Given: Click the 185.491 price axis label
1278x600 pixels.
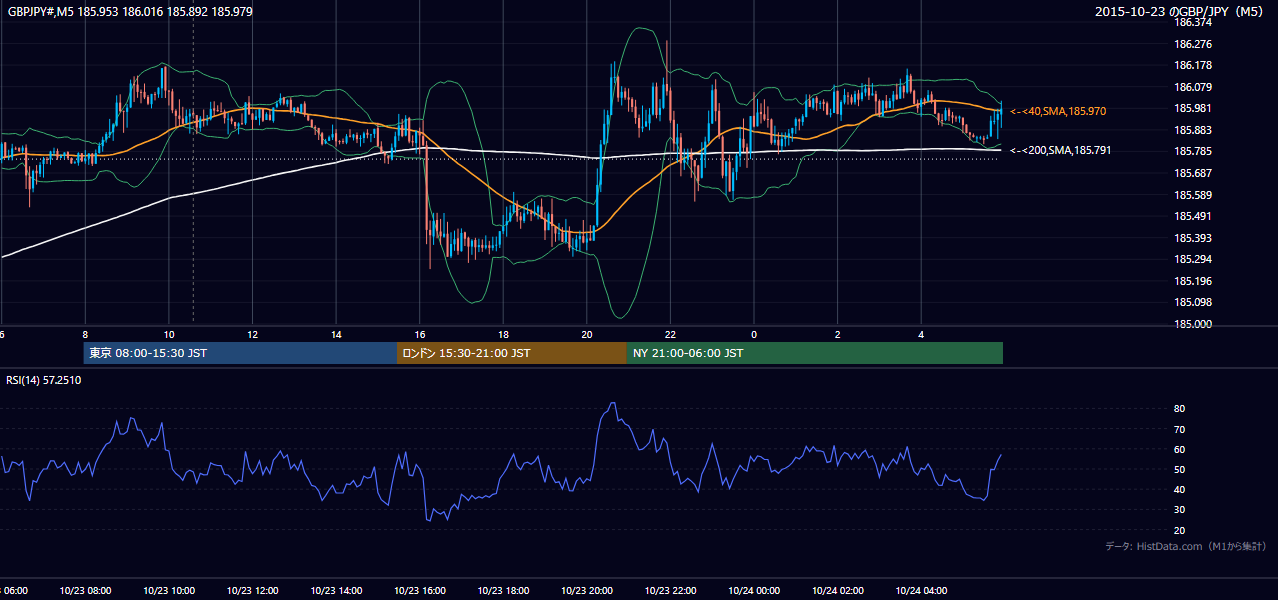Looking at the screenshot, I should 1193,216.
